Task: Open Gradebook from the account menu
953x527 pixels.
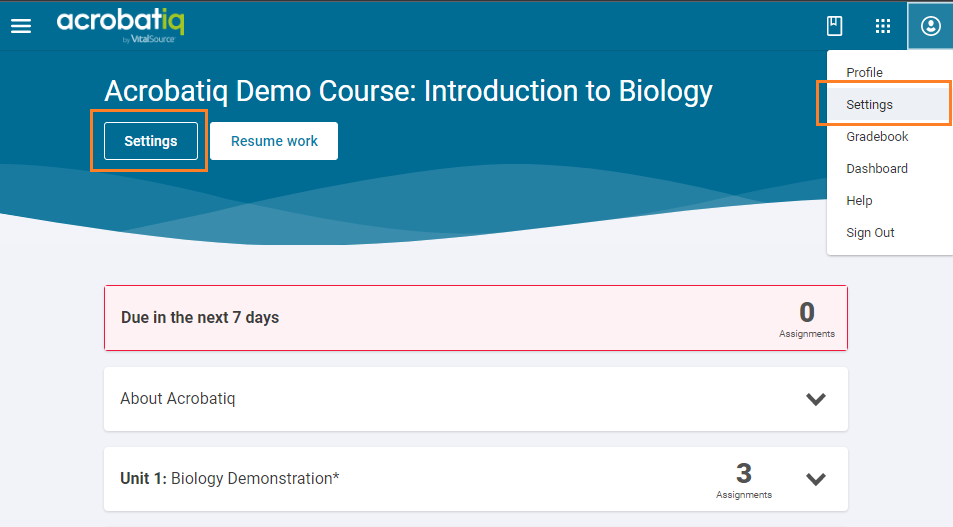Action: pos(877,137)
